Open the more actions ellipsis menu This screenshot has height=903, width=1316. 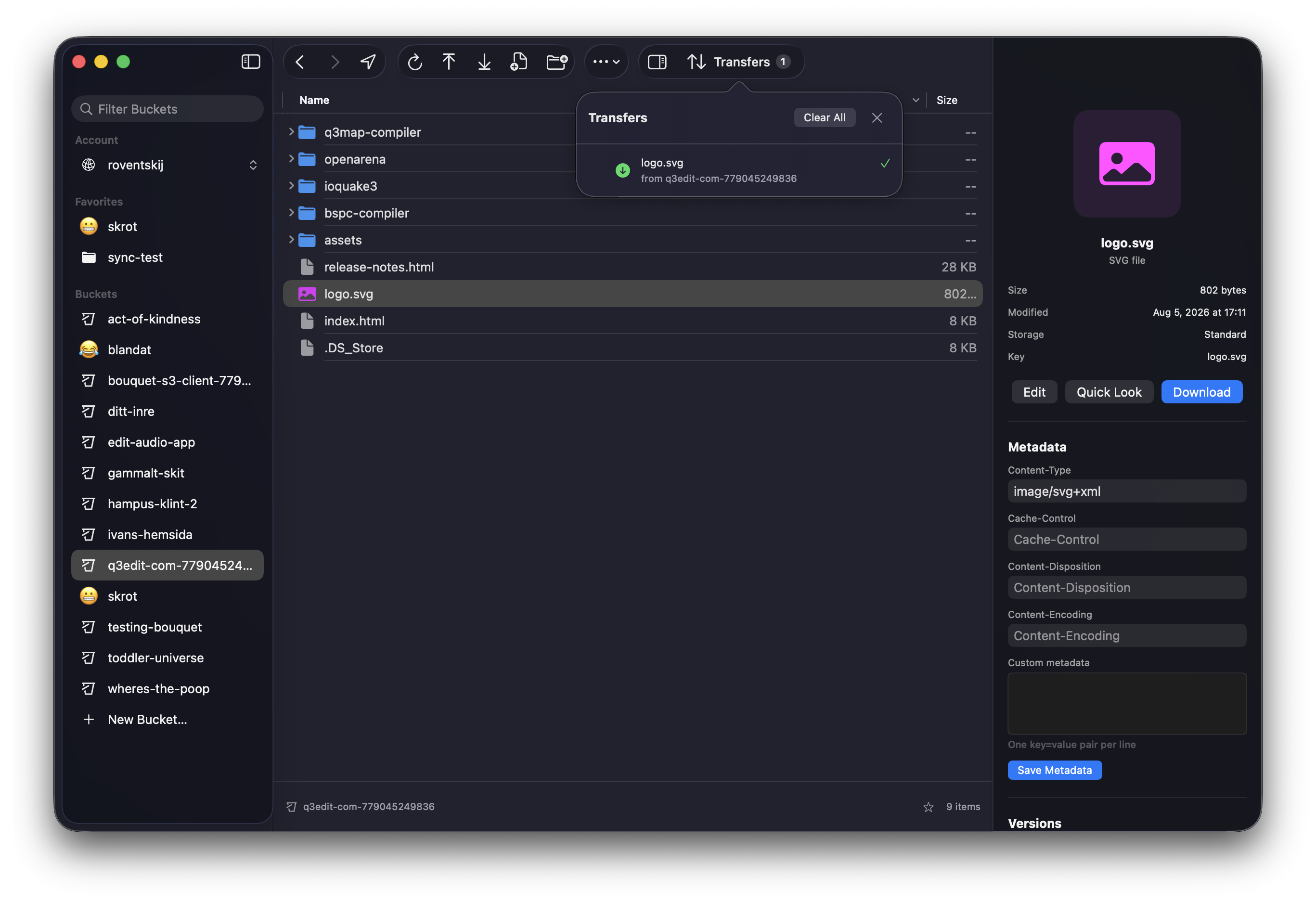coord(606,61)
